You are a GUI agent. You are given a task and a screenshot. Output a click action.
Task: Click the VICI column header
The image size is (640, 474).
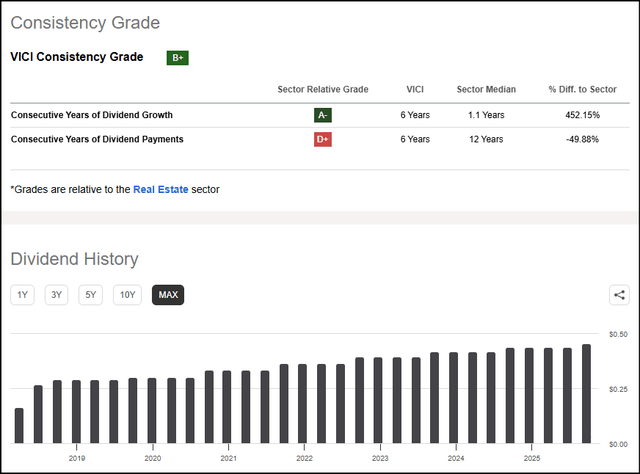(x=415, y=89)
